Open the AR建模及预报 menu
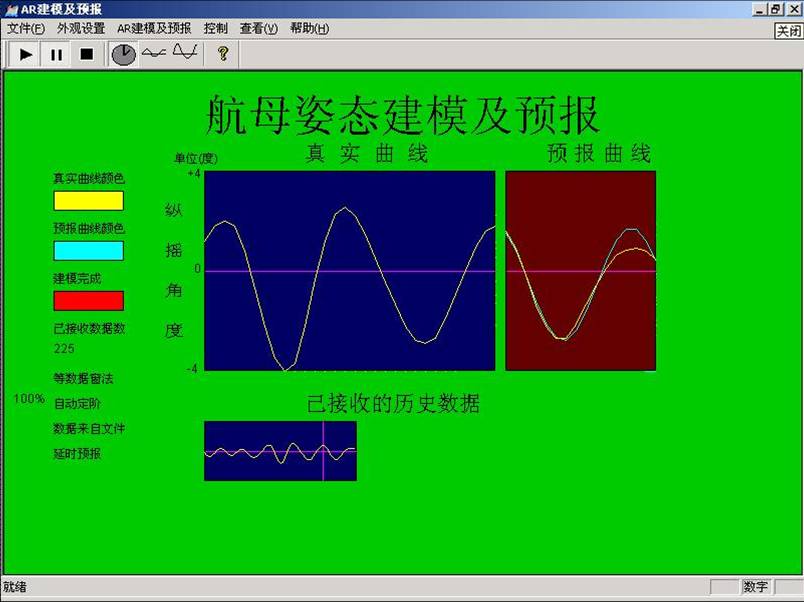804x602 pixels. (x=154, y=29)
